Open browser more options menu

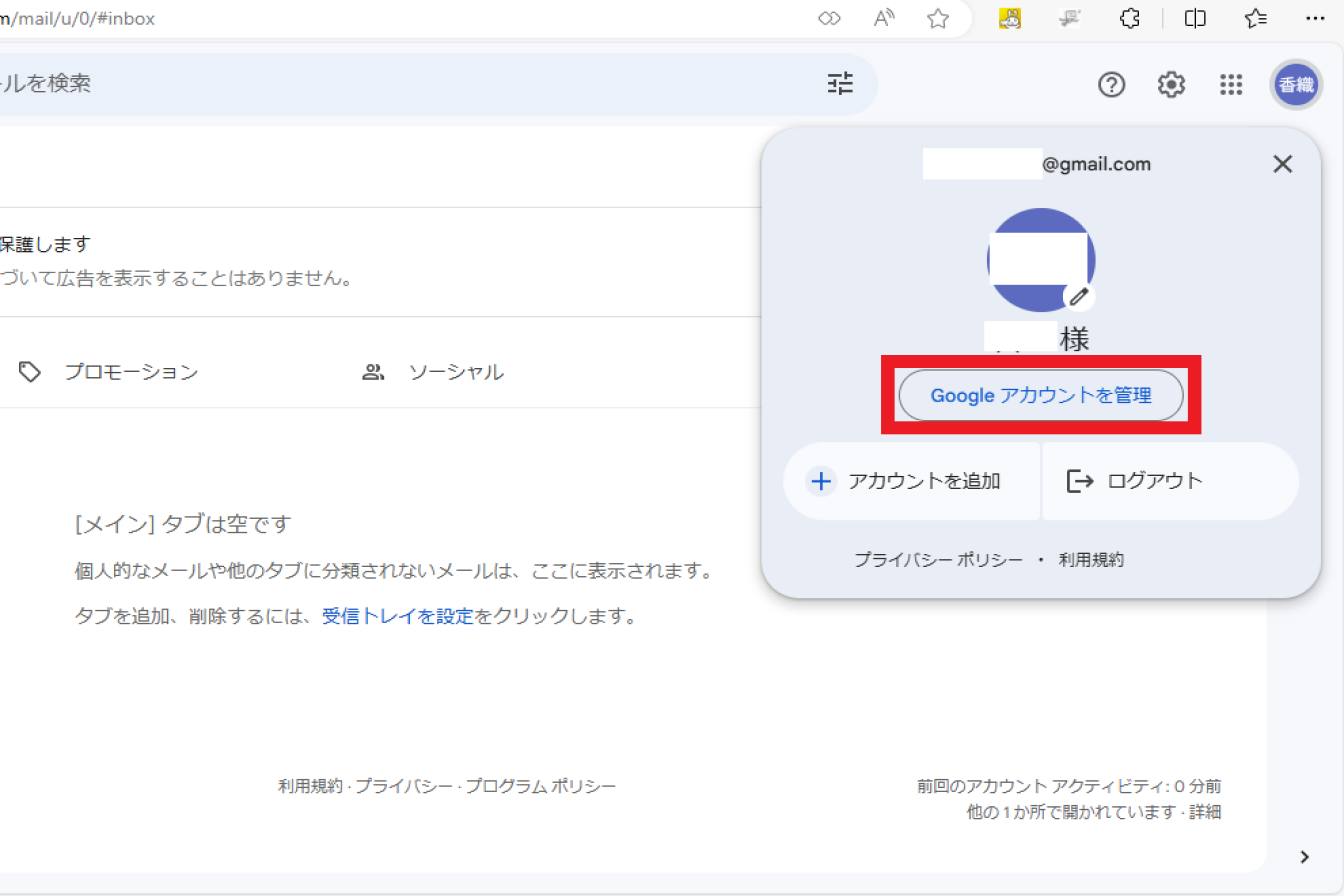[1316, 19]
